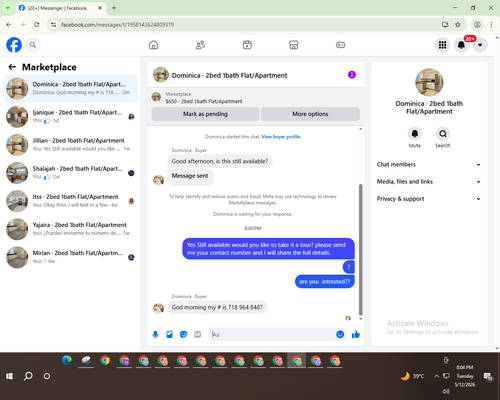Screen dimensions: 500x400
Task: Click the 'Good afternoon, is this still available?' message
Action: pos(220,161)
